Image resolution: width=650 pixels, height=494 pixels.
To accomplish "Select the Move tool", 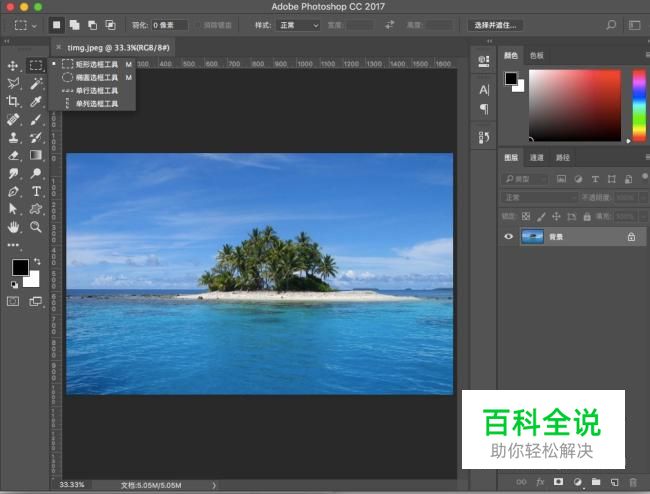I will click(13, 65).
